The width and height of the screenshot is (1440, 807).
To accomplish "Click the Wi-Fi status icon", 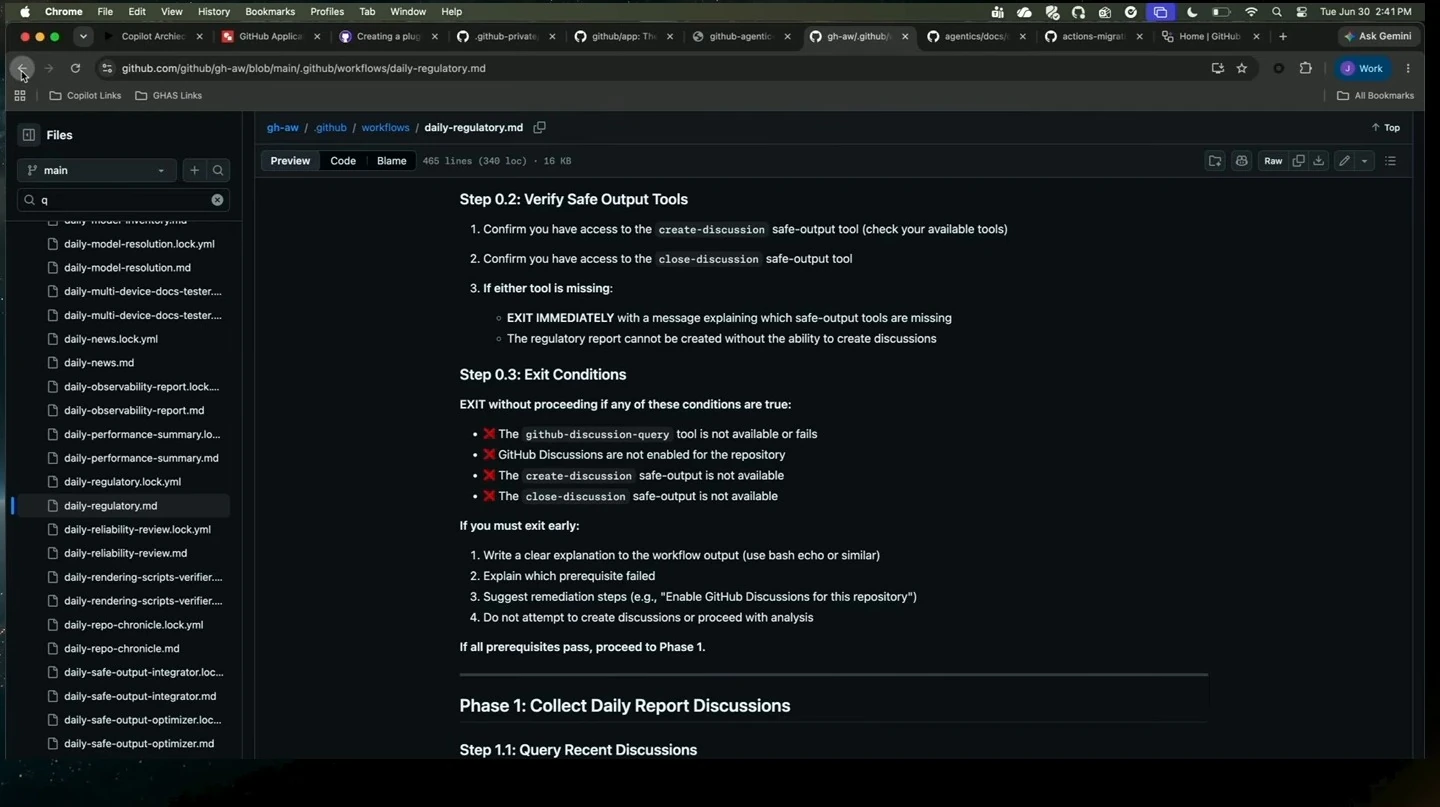I will [x=1251, y=12].
